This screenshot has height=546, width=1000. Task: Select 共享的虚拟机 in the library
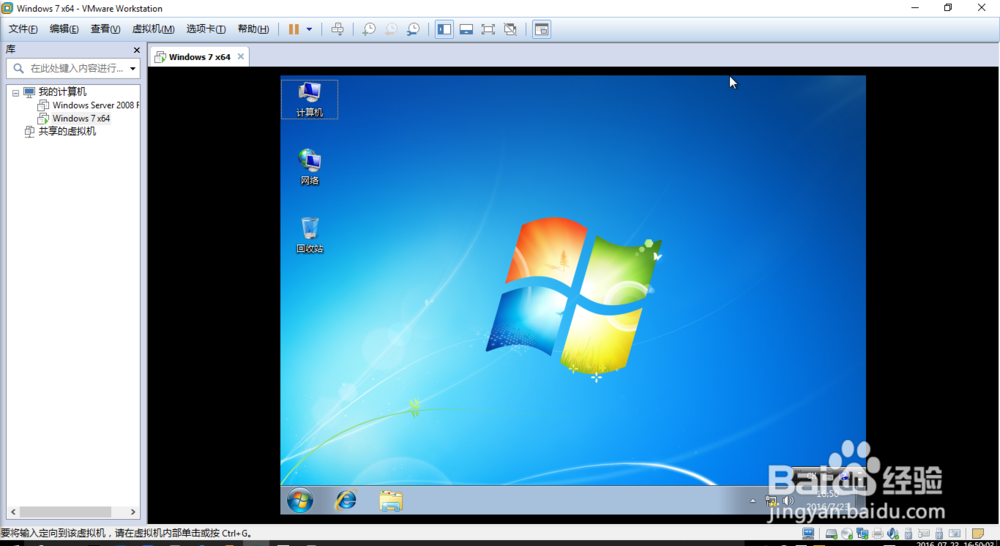pos(67,131)
